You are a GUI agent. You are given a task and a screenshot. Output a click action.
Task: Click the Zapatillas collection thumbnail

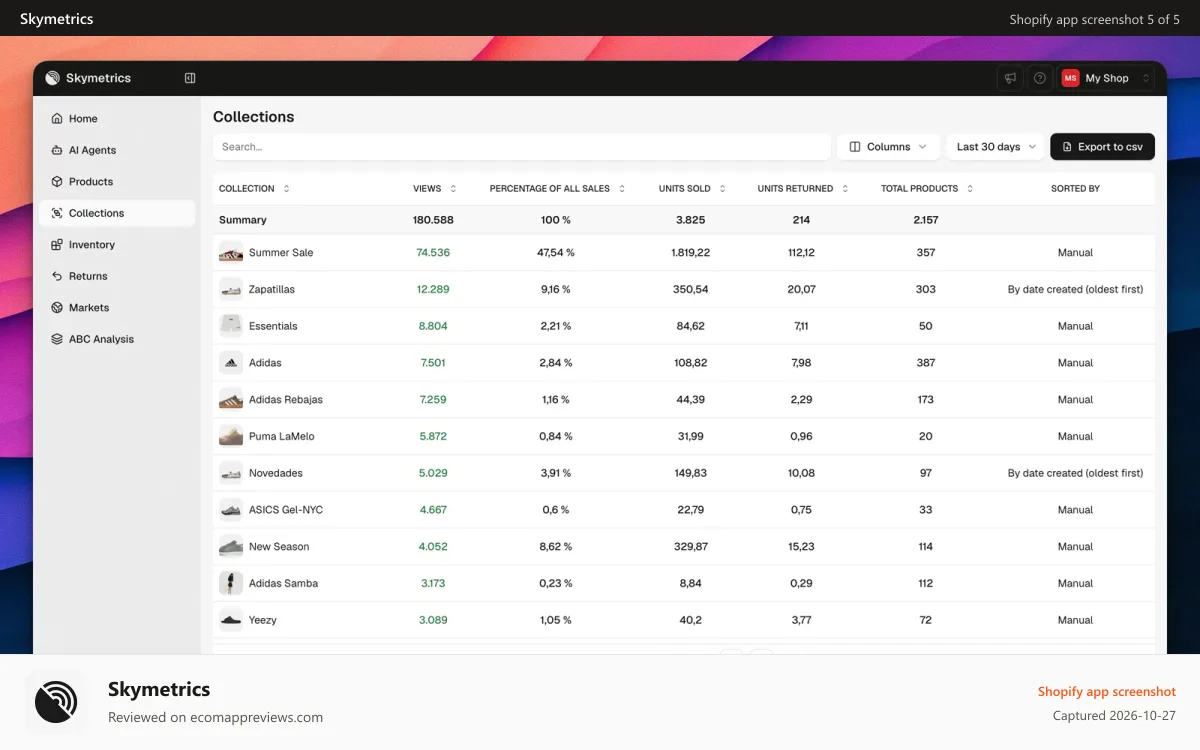(231, 289)
